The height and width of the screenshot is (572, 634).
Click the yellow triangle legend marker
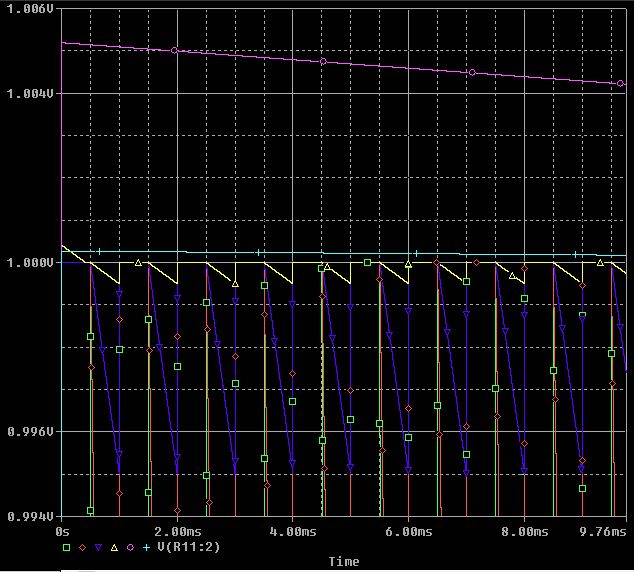pyautogui.click(x=114, y=548)
